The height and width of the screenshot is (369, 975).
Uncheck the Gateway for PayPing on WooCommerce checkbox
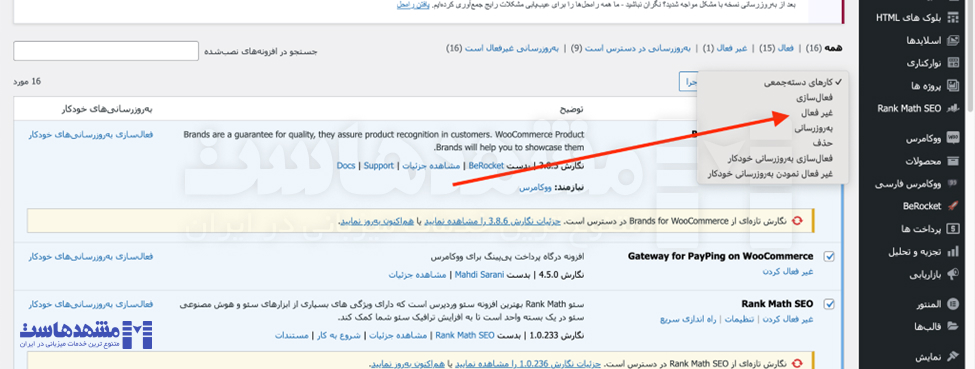pyautogui.click(x=829, y=256)
